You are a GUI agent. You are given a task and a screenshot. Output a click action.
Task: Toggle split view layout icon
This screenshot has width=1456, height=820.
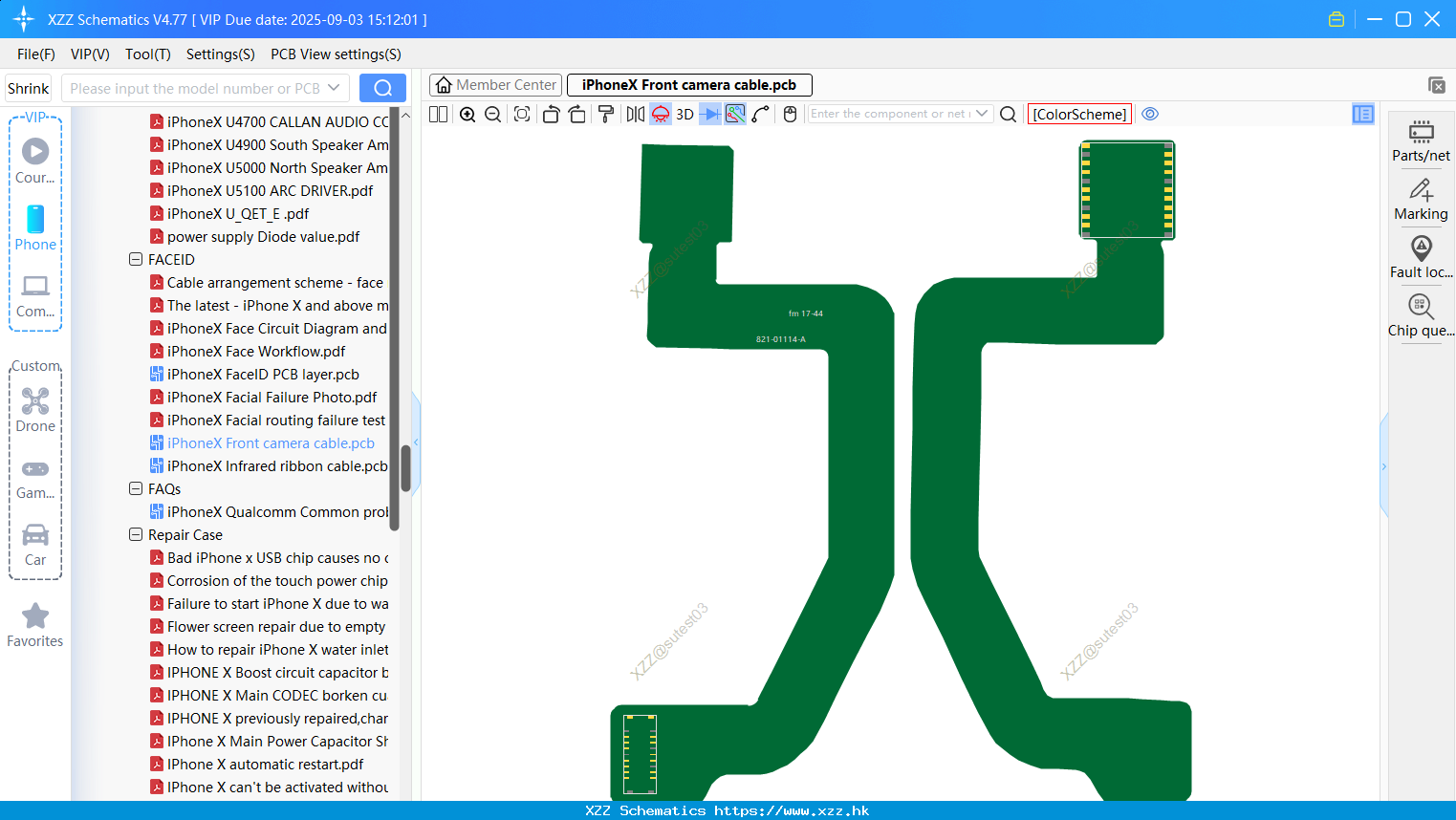(438, 114)
